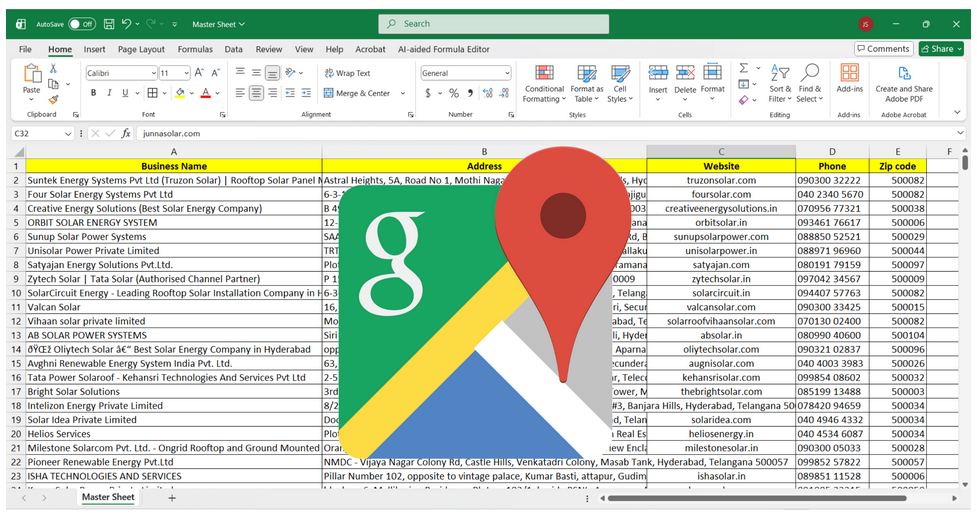
Task: Click Decrease Font Size icon
Action: click(x=216, y=73)
